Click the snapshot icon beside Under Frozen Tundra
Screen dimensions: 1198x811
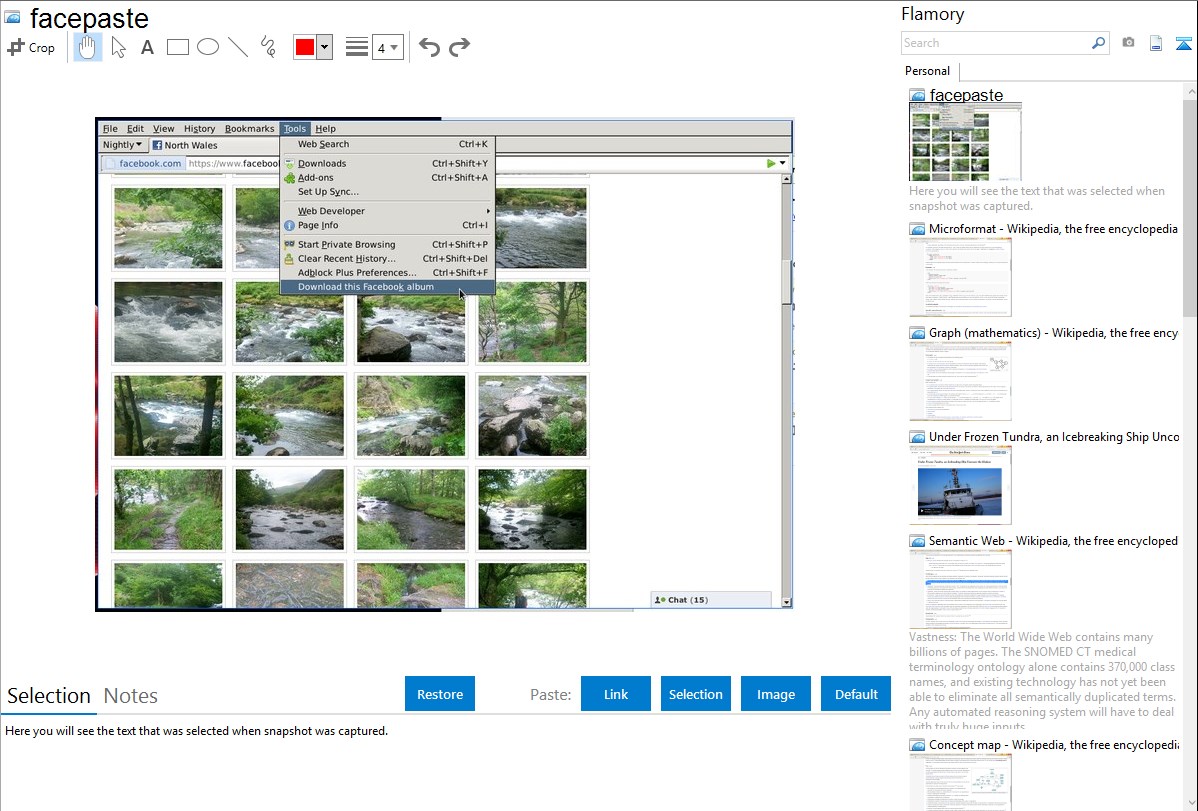tap(917, 437)
